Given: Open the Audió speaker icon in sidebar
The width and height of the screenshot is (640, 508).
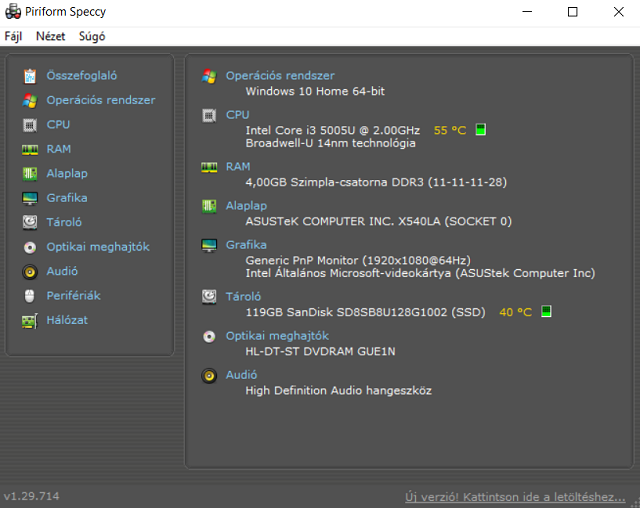Looking at the screenshot, I should [x=30, y=271].
